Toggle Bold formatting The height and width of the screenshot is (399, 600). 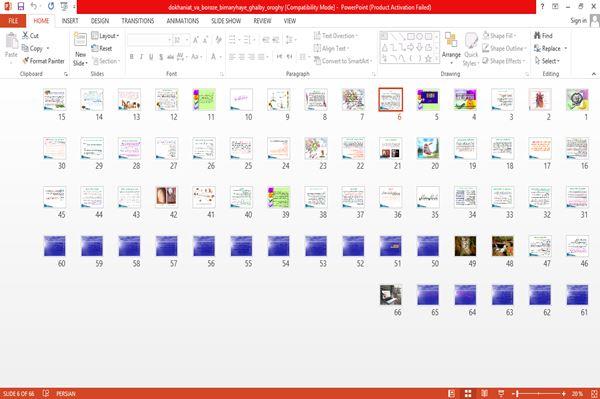coord(132,57)
